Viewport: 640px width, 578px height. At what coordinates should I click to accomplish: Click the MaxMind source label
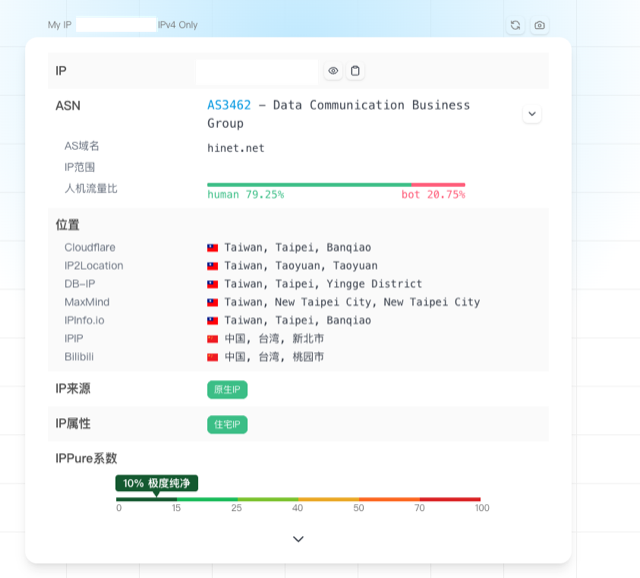pos(87,302)
